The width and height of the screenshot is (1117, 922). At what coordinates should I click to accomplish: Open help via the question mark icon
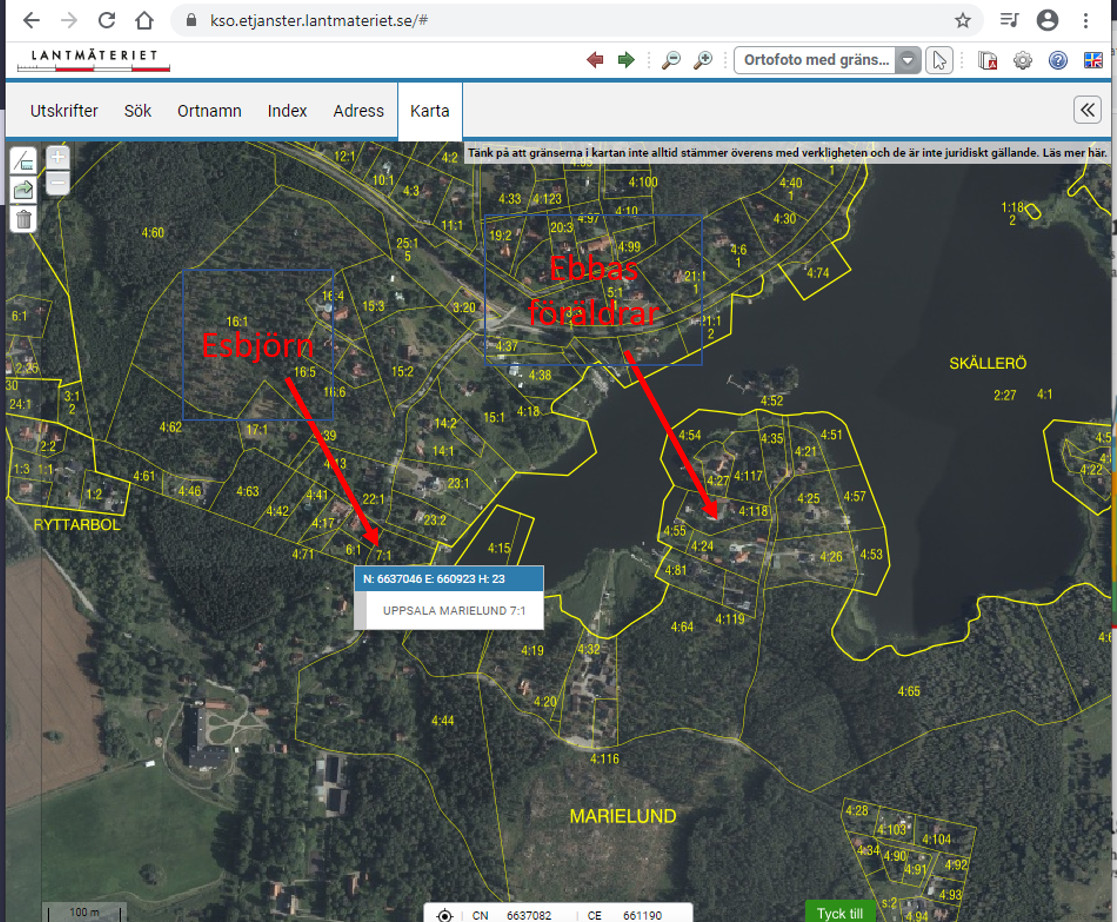coord(1058,60)
